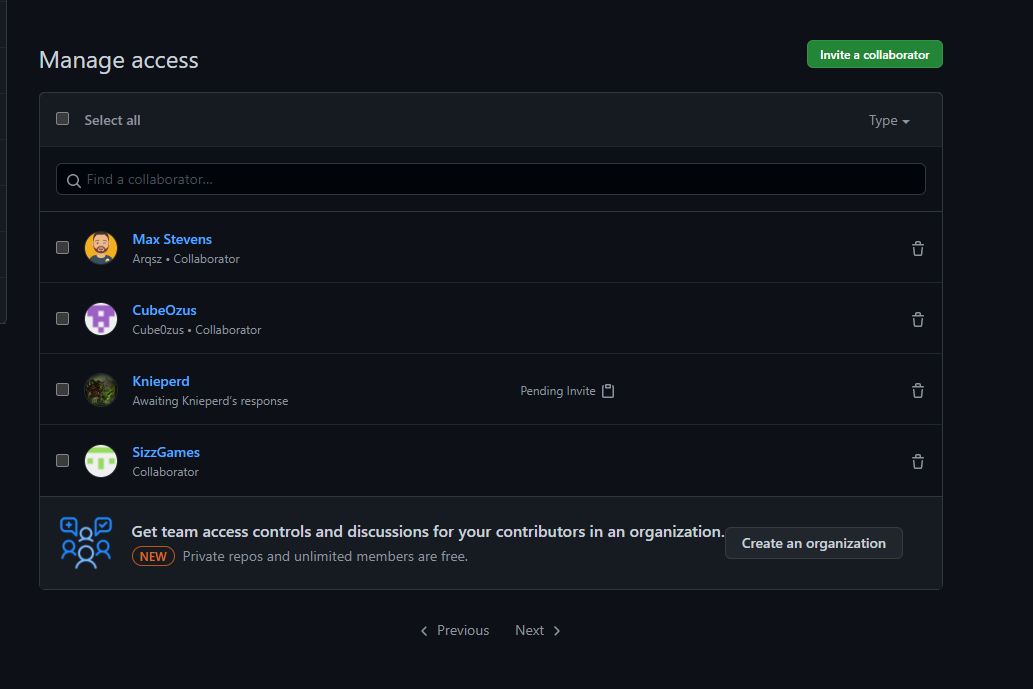Toggle the SizzGames row checkbox

coord(63,460)
